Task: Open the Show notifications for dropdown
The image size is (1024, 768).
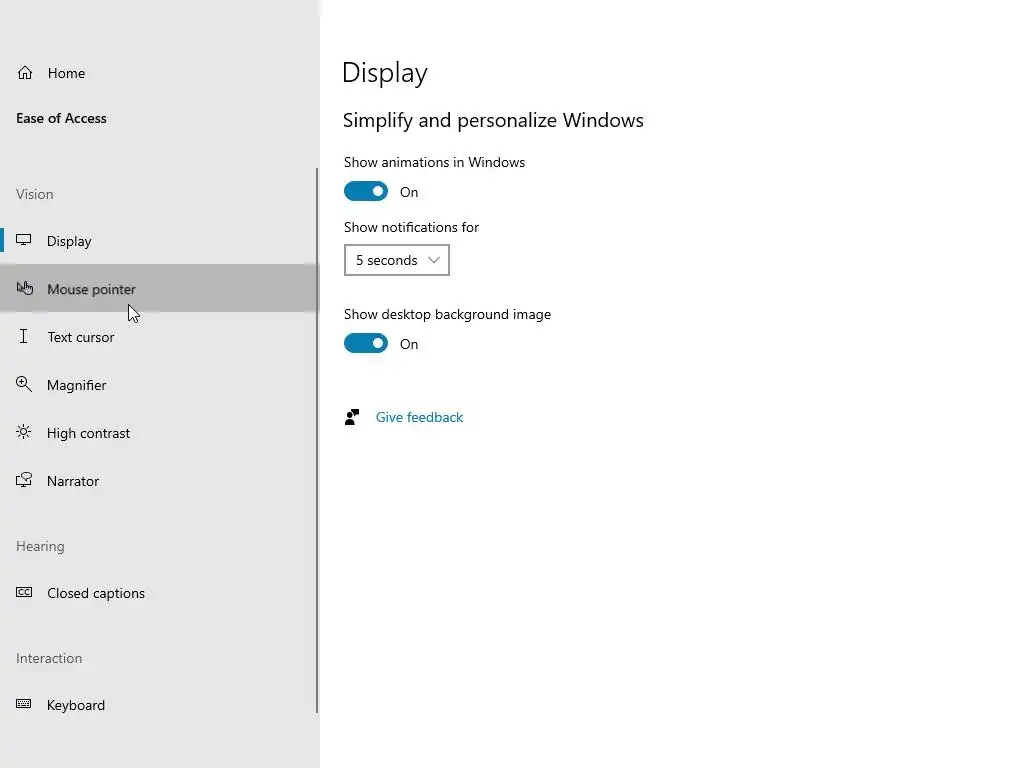Action: point(397,260)
